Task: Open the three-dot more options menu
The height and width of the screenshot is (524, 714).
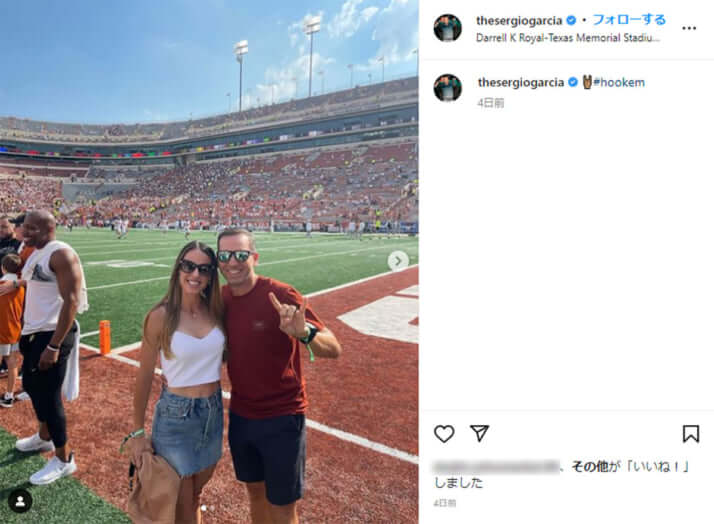Action: coord(689,27)
